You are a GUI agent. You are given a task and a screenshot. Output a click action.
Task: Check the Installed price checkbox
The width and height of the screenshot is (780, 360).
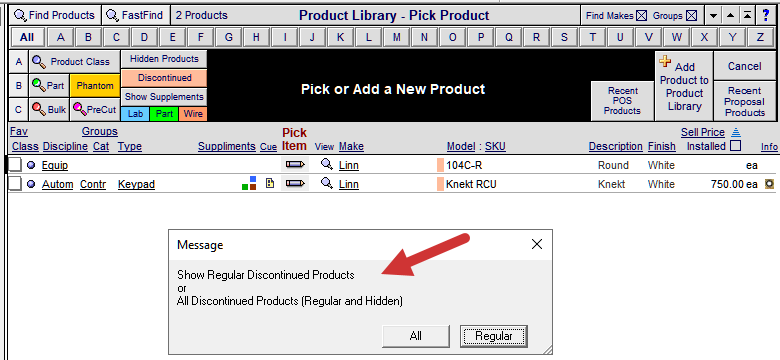[x=735, y=146]
